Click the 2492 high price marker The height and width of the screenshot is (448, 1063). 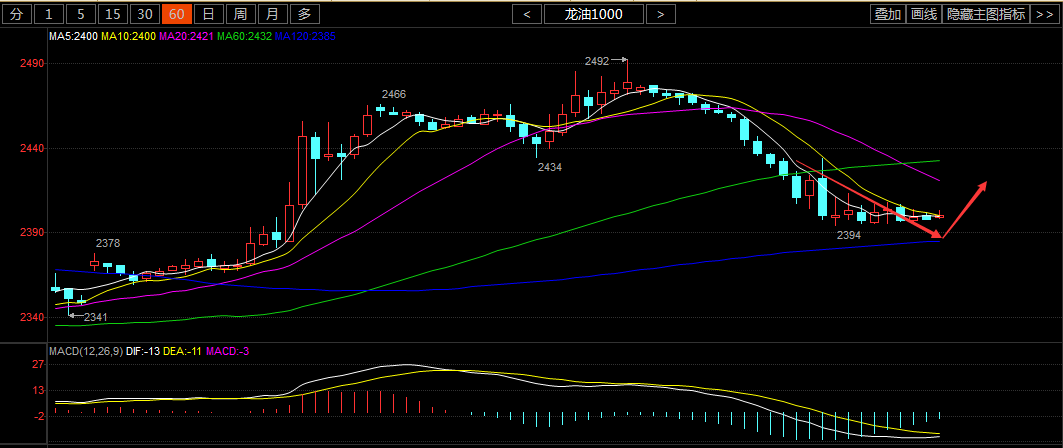(x=597, y=61)
